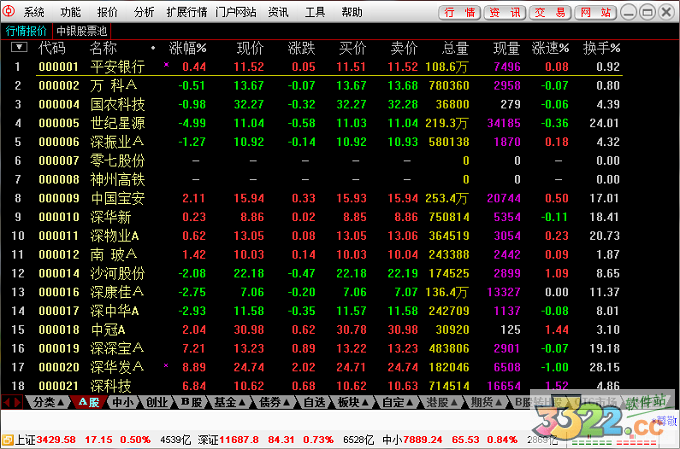The width and height of the screenshot is (680, 449).
Task: Open the column selector dropdown arrow box
Action: click(19, 47)
